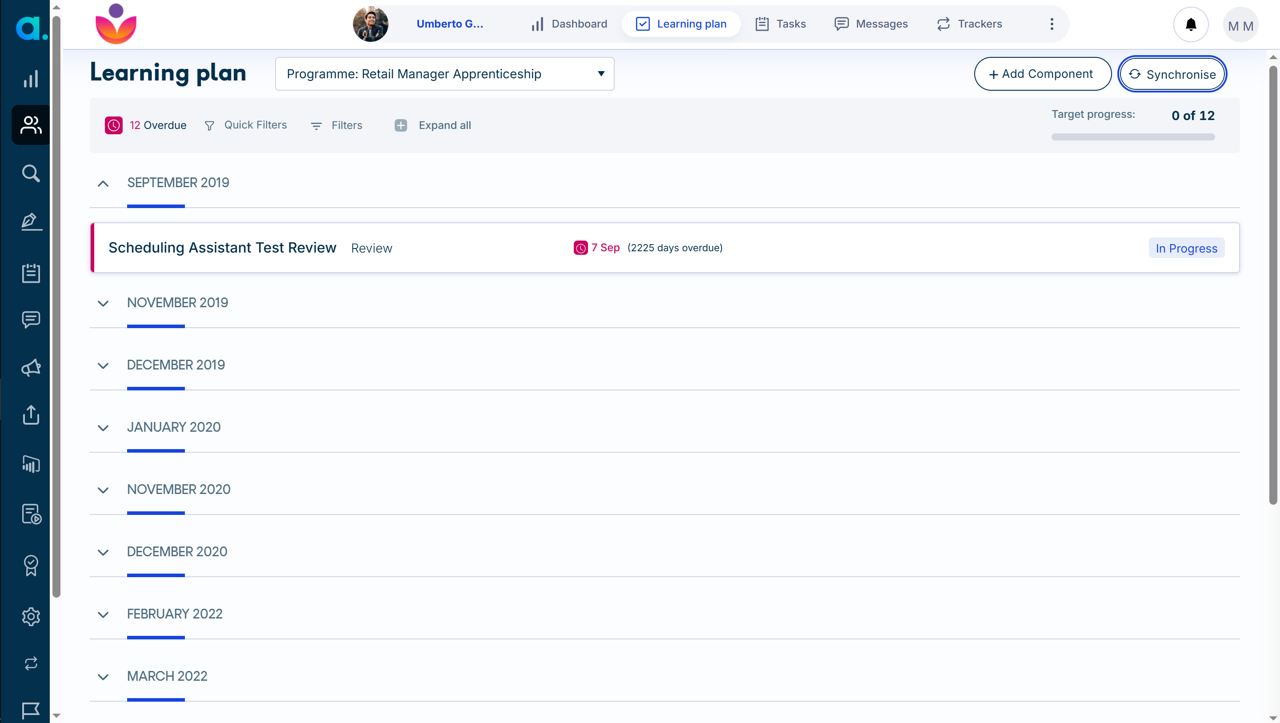
Task: Show the 12 Overdue items
Action: (x=146, y=125)
